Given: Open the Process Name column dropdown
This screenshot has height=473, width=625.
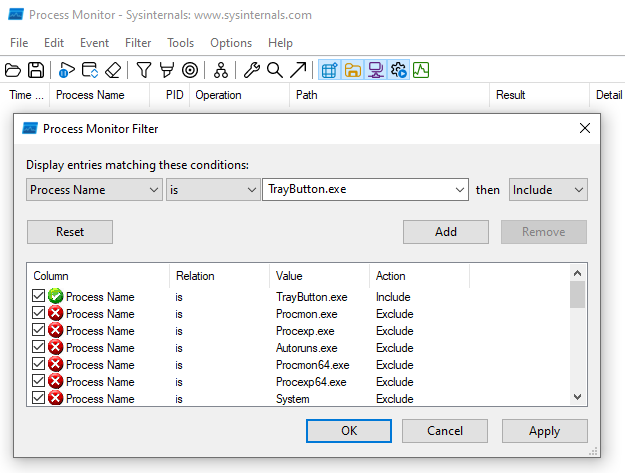Looking at the screenshot, I should click(x=94, y=190).
